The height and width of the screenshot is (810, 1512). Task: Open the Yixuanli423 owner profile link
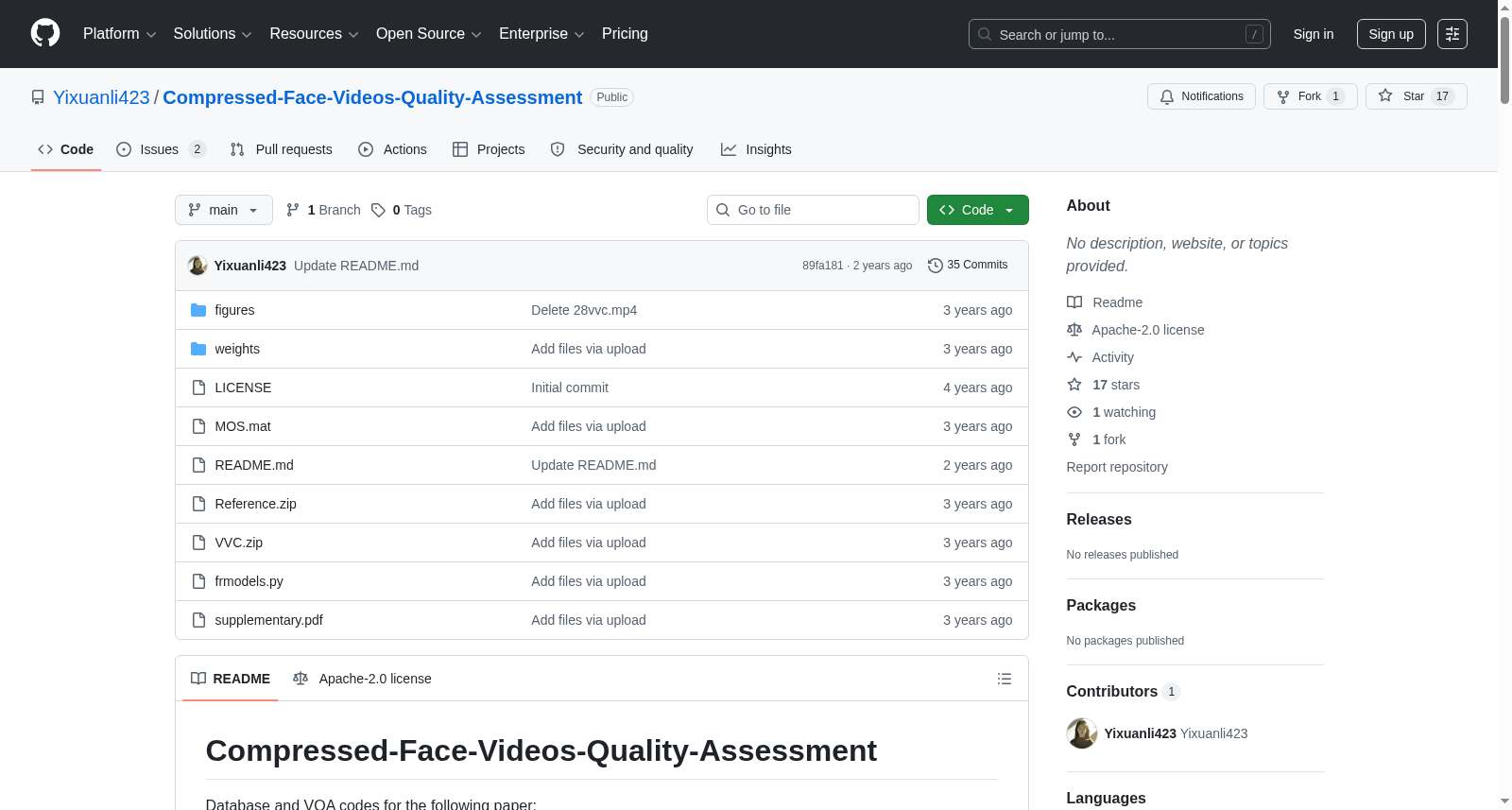point(101,97)
